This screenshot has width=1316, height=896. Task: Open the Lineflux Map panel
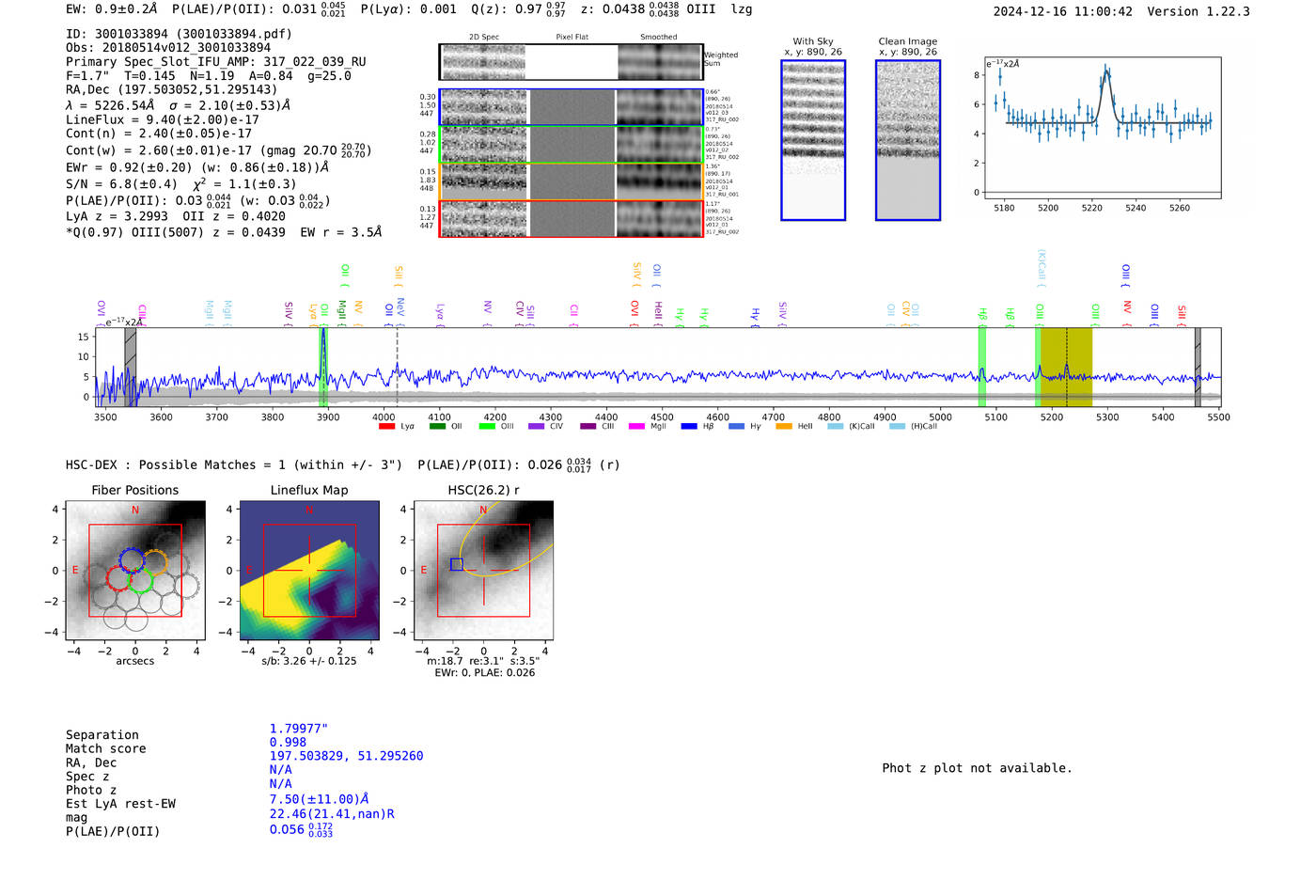(309, 571)
